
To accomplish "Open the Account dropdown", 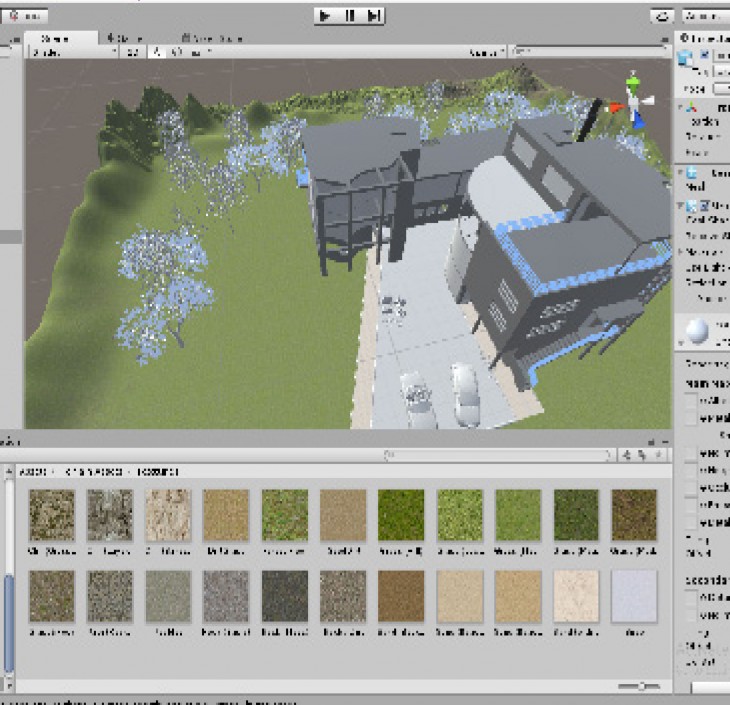I will pos(704,16).
